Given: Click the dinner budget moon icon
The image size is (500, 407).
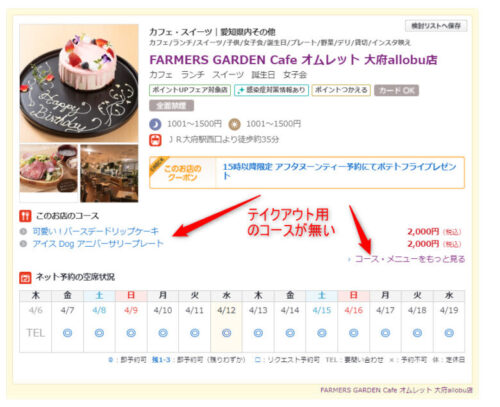Looking at the screenshot, I should tap(155, 124).
